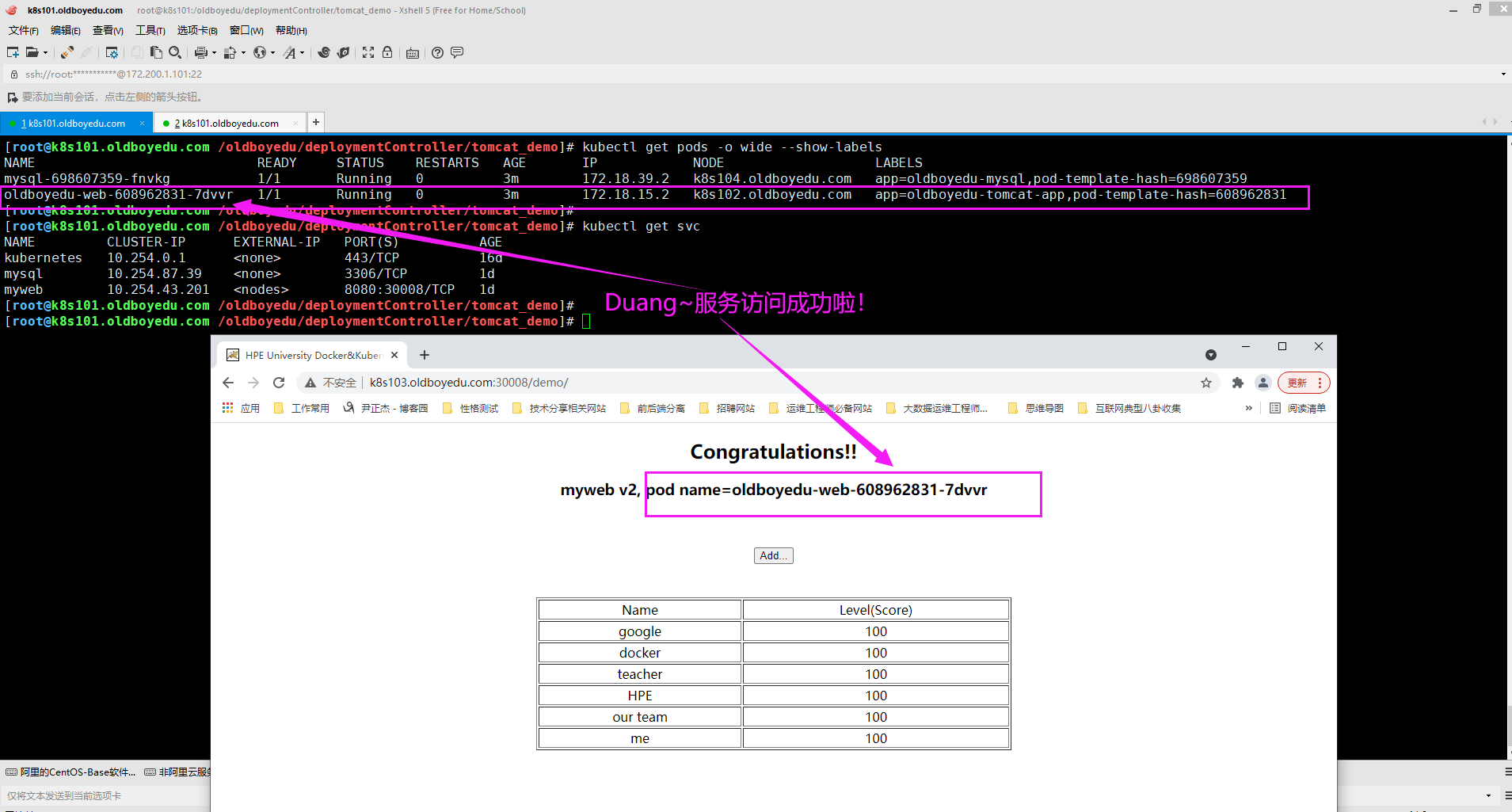
Task: Bookmark this page with the star icon
Action: [1205, 383]
